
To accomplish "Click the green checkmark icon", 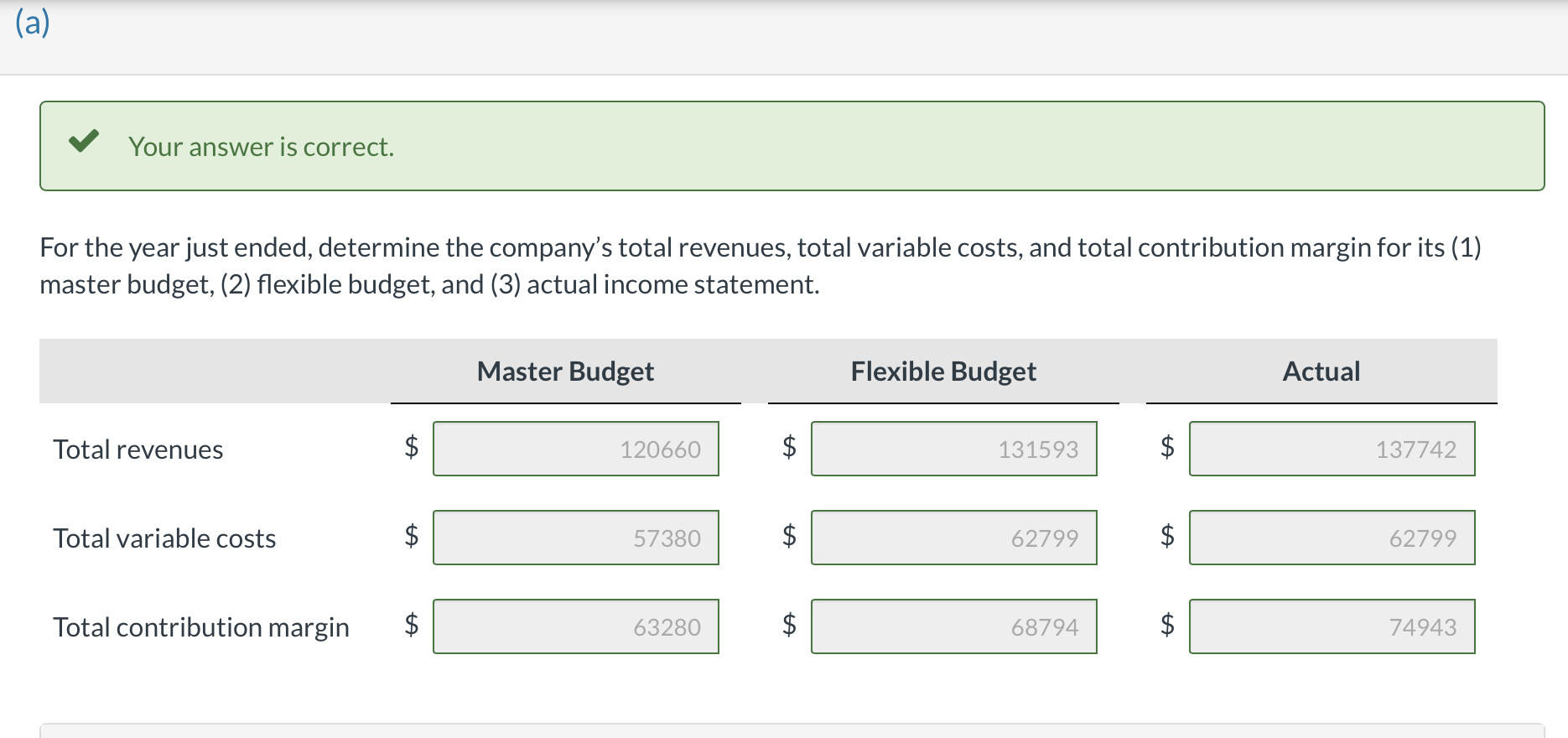I will point(84,141).
